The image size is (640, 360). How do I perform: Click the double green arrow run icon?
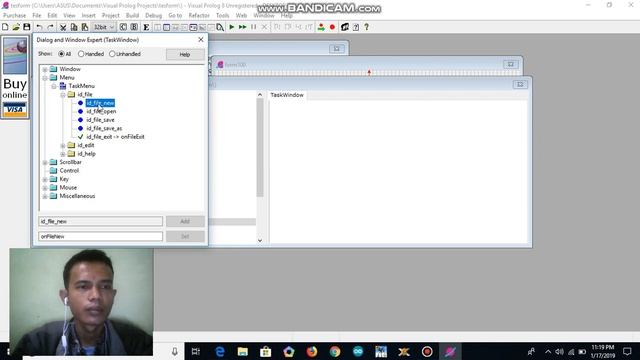(242, 27)
